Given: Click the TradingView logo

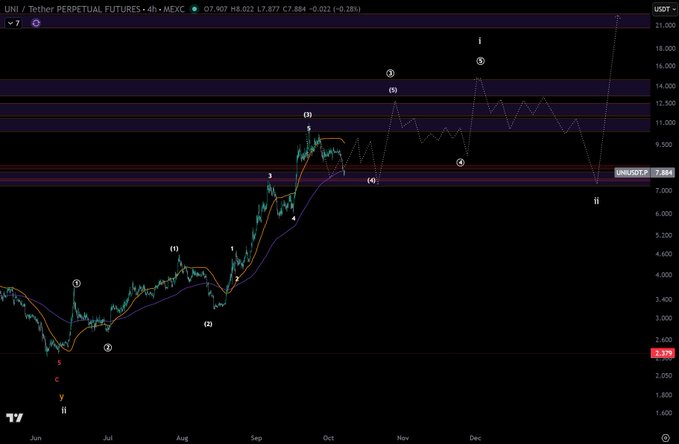Looking at the screenshot, I should [x=14, y=418].
